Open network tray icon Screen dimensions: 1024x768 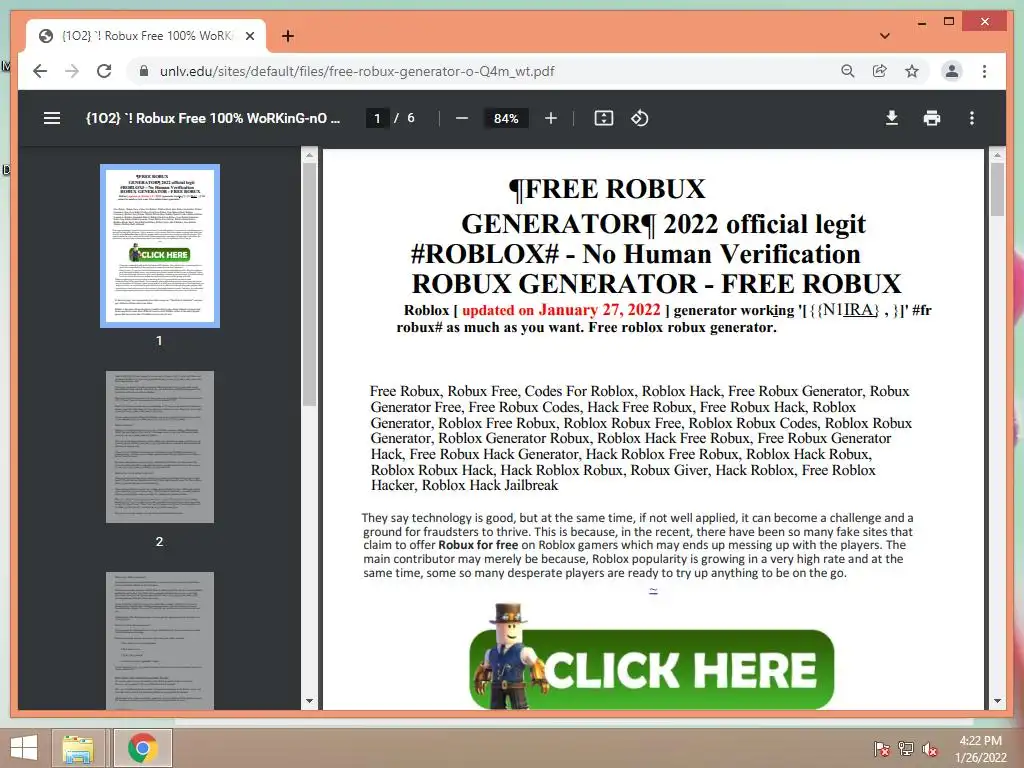[x=906, y=748]
